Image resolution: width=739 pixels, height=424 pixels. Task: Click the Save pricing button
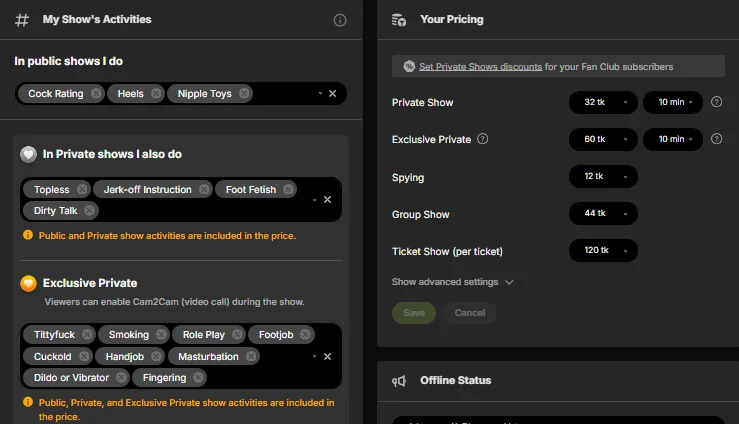tap(413, 313)
